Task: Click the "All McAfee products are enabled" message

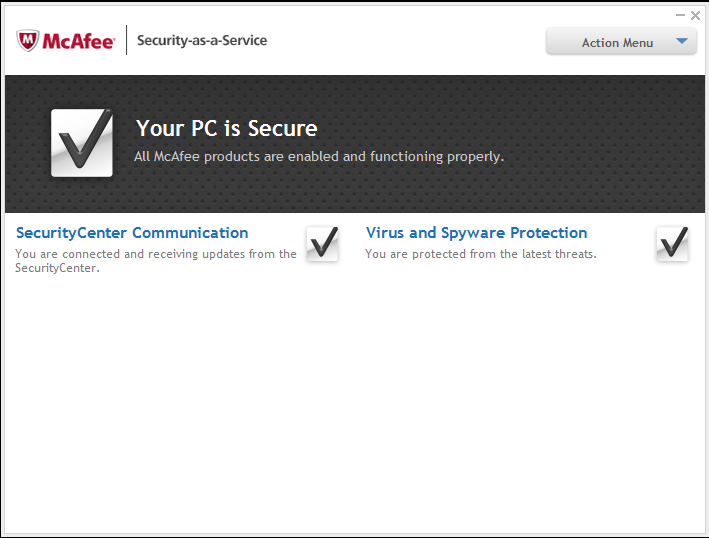Action: [319, 157]
